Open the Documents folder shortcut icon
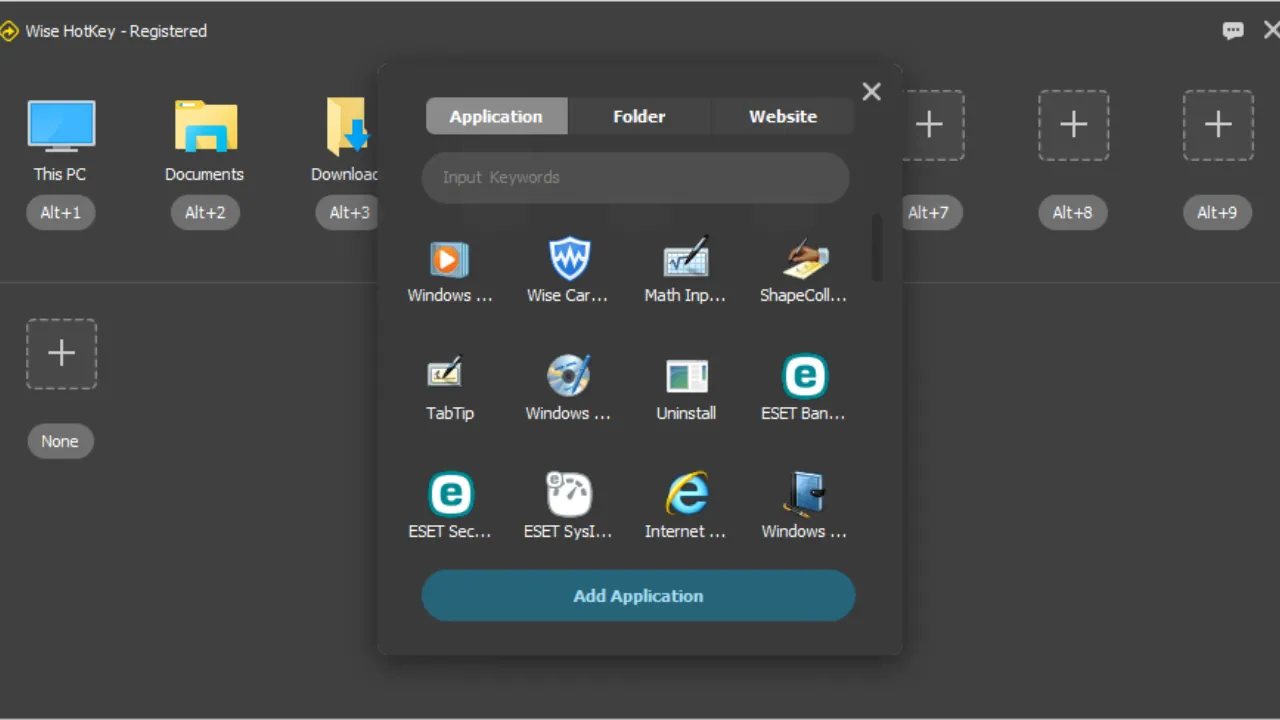This screenshot has width=1280, height=720. pos(206,127)
